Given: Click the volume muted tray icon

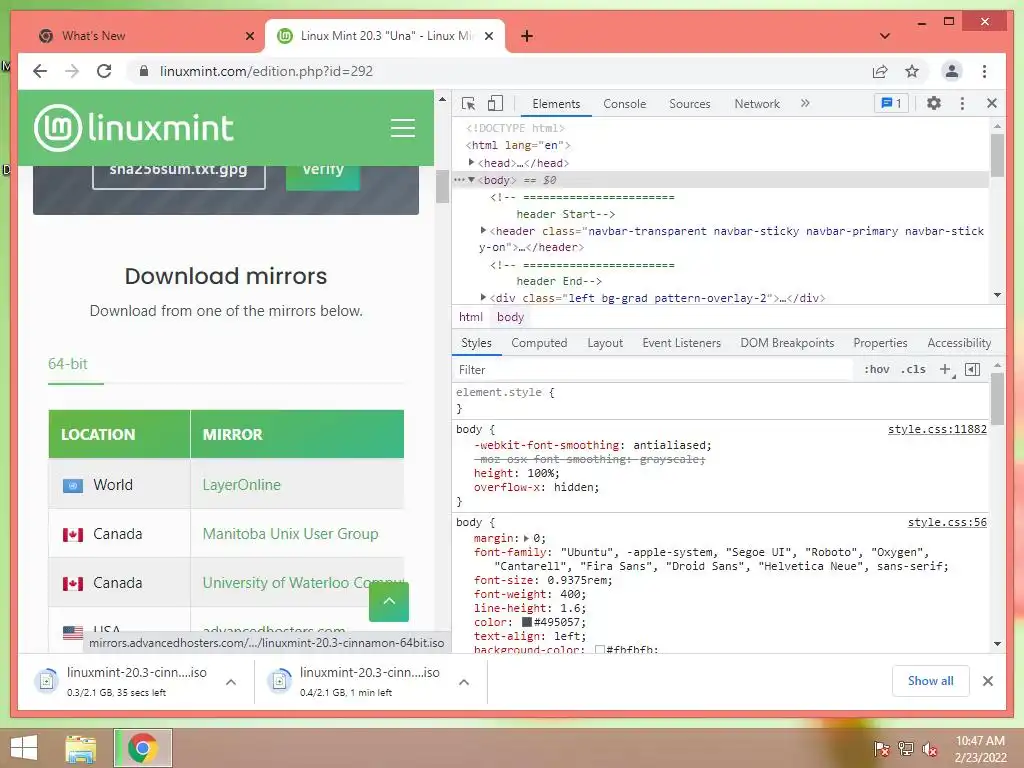Looking at the screenshot, I should click(930, 748).
